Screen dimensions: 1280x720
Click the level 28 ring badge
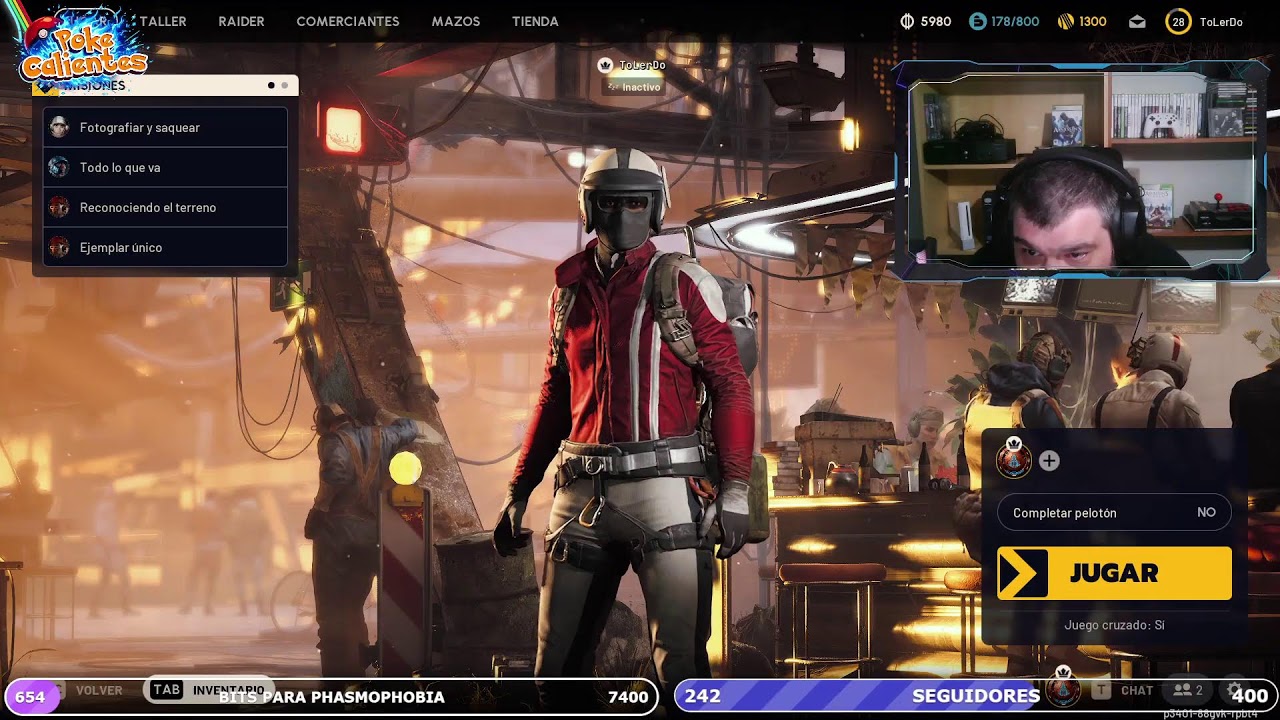pos(1178,22)
